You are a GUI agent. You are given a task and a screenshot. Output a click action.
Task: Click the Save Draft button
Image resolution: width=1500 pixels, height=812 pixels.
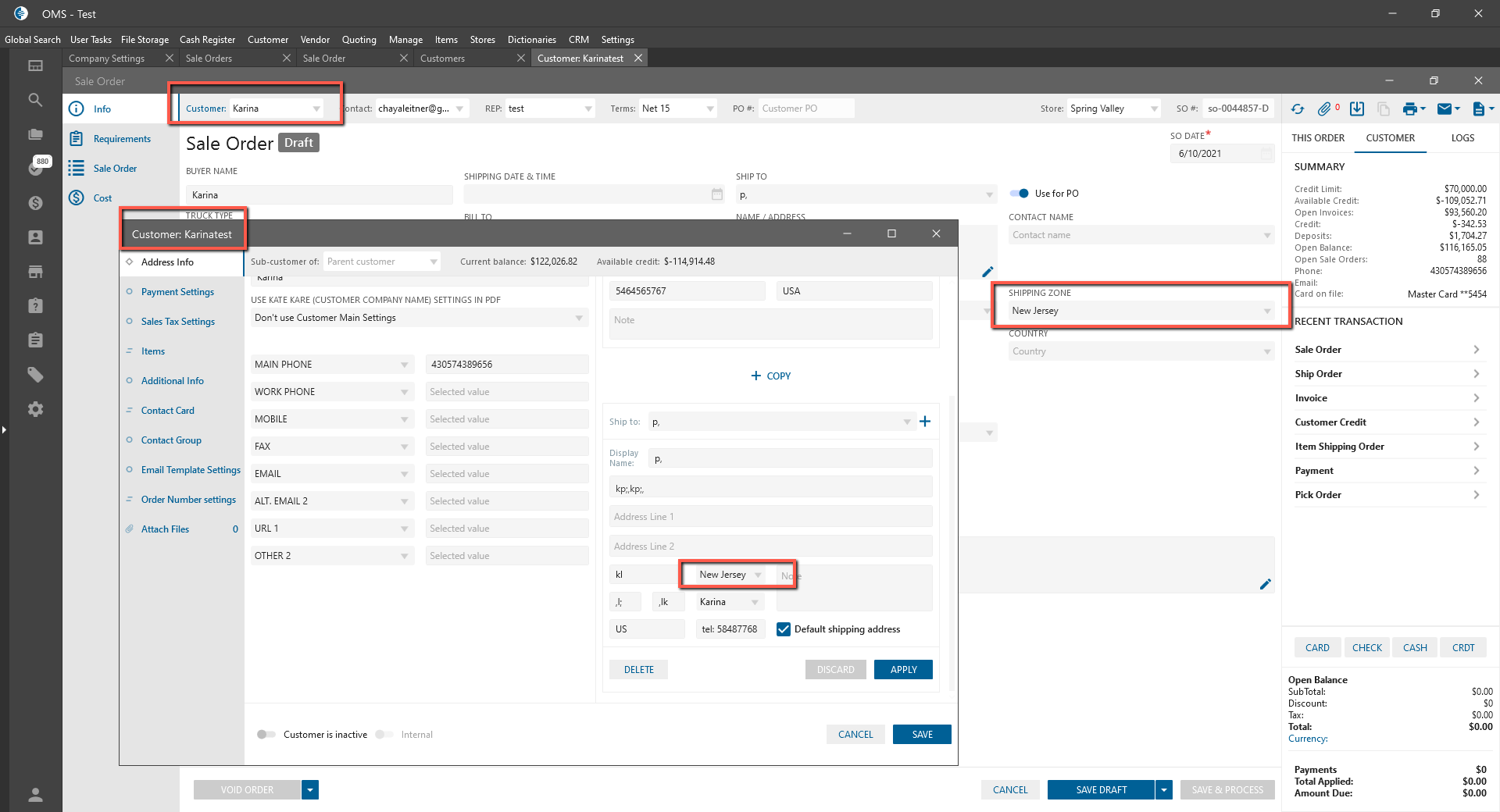tap(1101, 790)
